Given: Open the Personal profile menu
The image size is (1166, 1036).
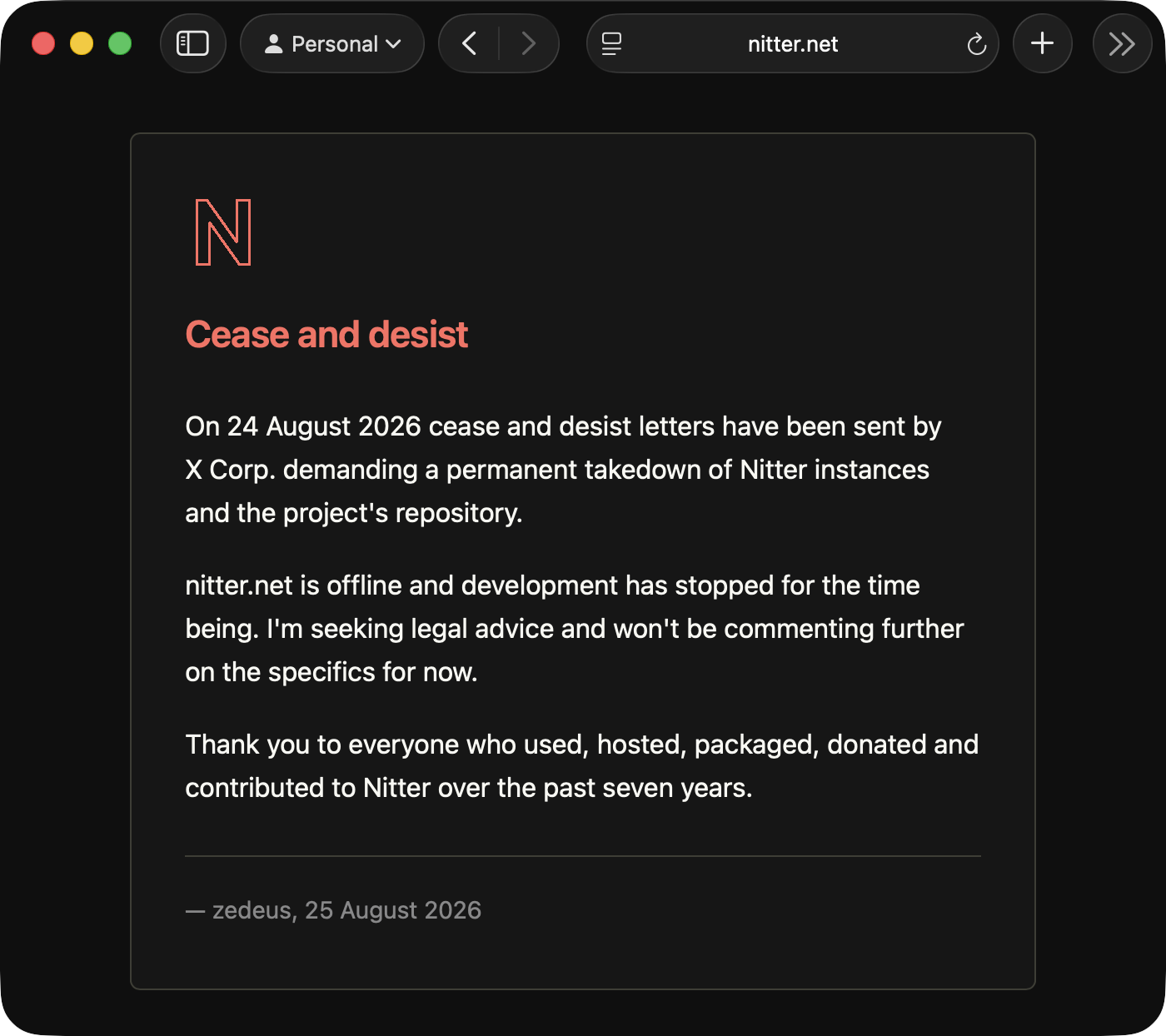Looking at the screenshot, I should tap(332, 43).
